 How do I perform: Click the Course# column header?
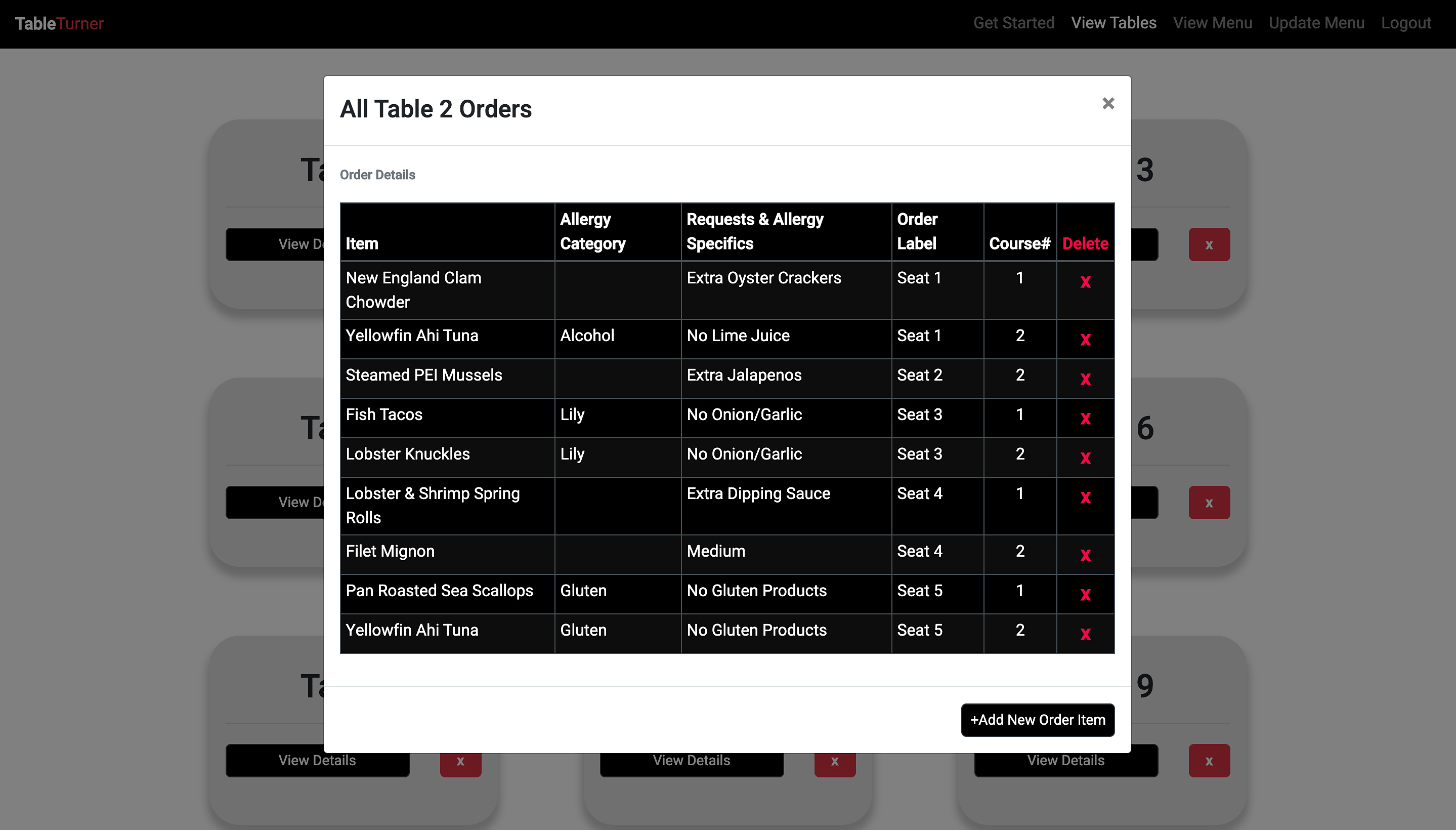1019,243
